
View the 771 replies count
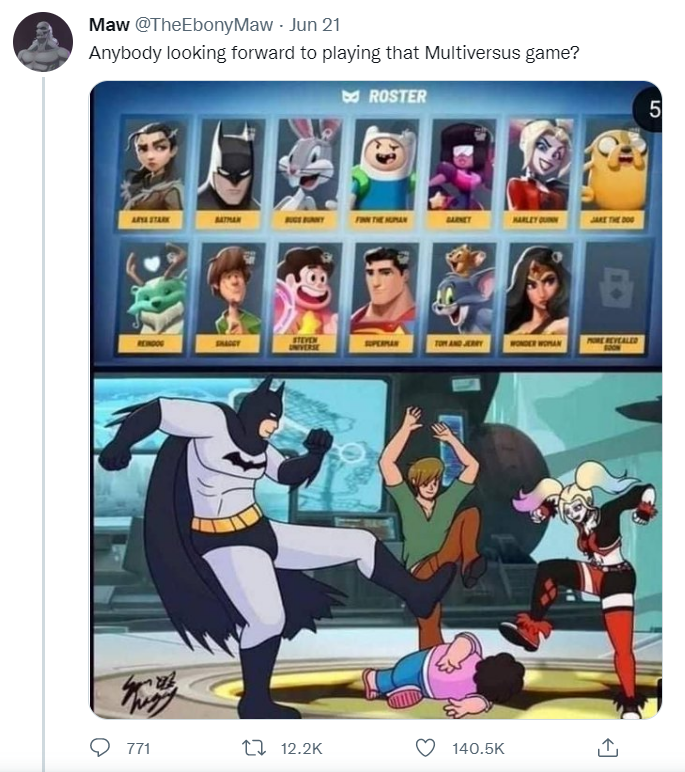tap(138, 748)
